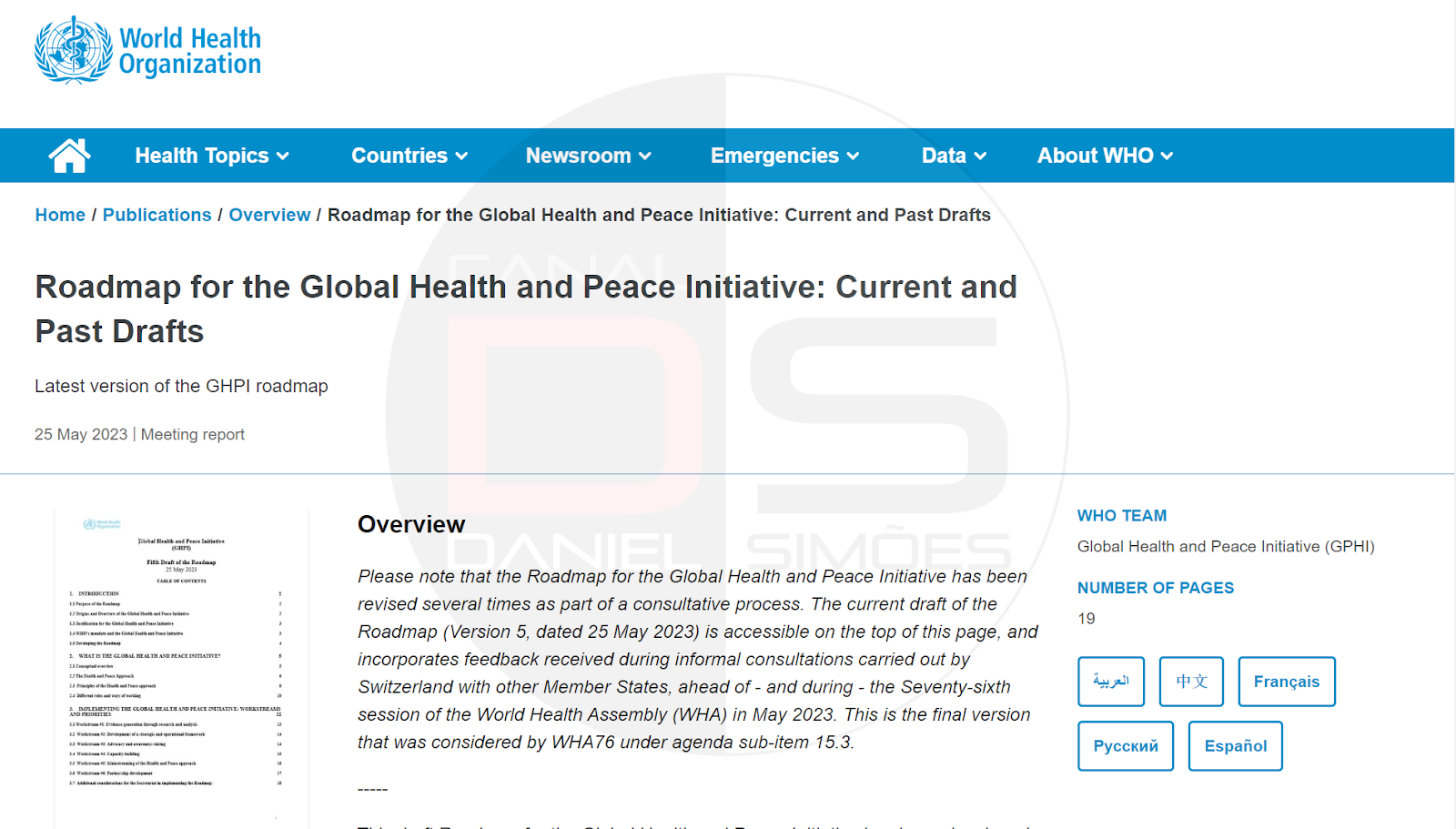Click the WHO TEAM label
Screen dimensions: 1456x829
pos(1122,516)
